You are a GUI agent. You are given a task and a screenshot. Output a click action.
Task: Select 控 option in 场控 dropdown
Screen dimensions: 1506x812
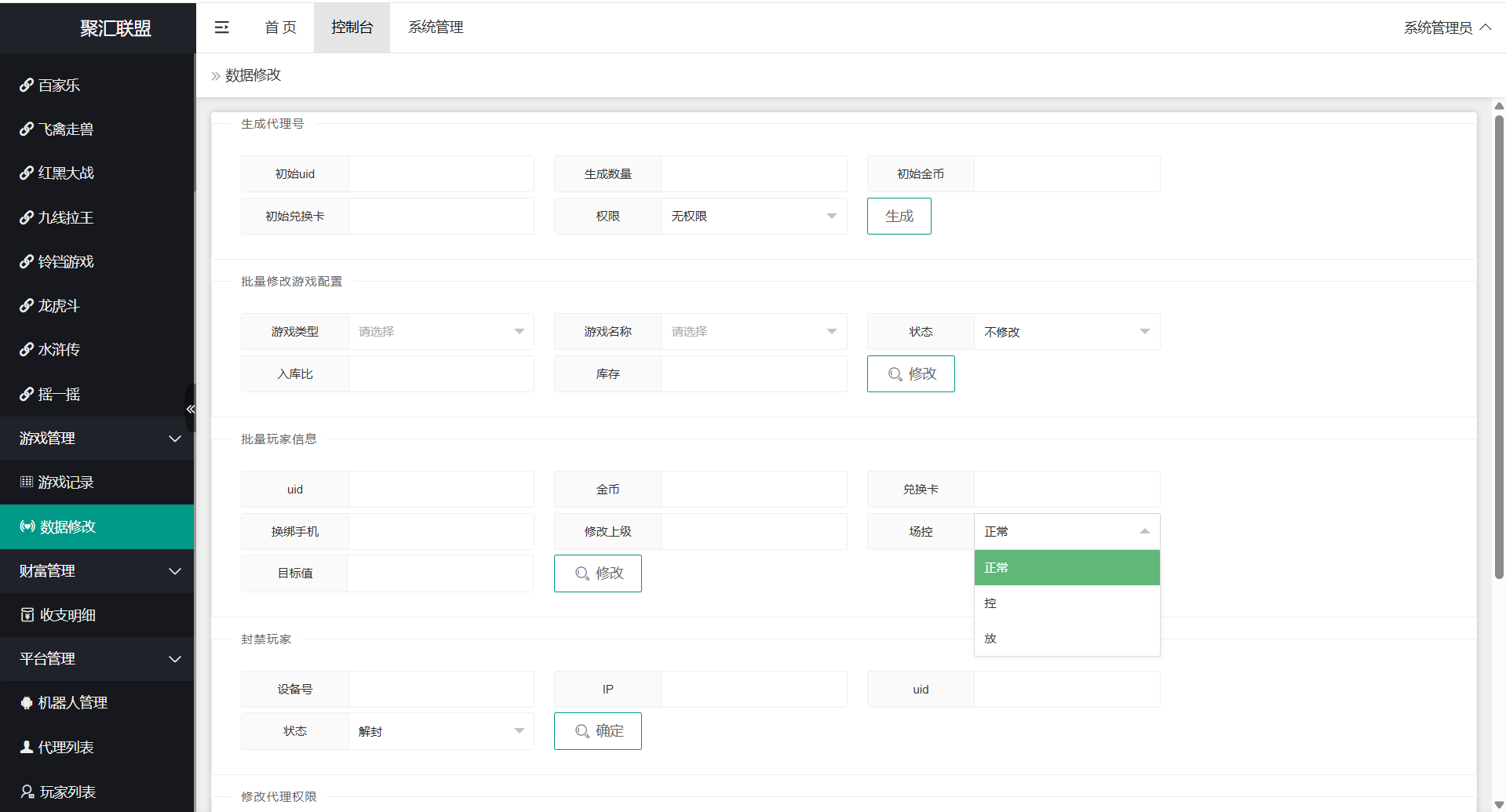(1067, 603)
